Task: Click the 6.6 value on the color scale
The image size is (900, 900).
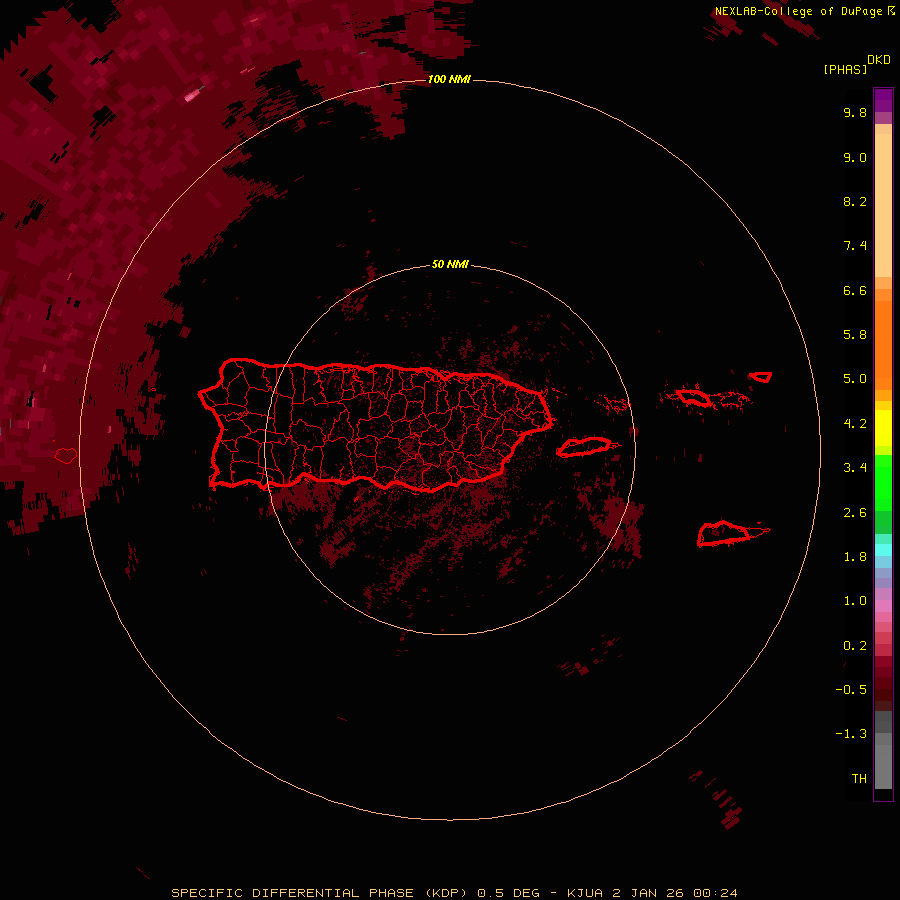Action: [x=855, y=290]
